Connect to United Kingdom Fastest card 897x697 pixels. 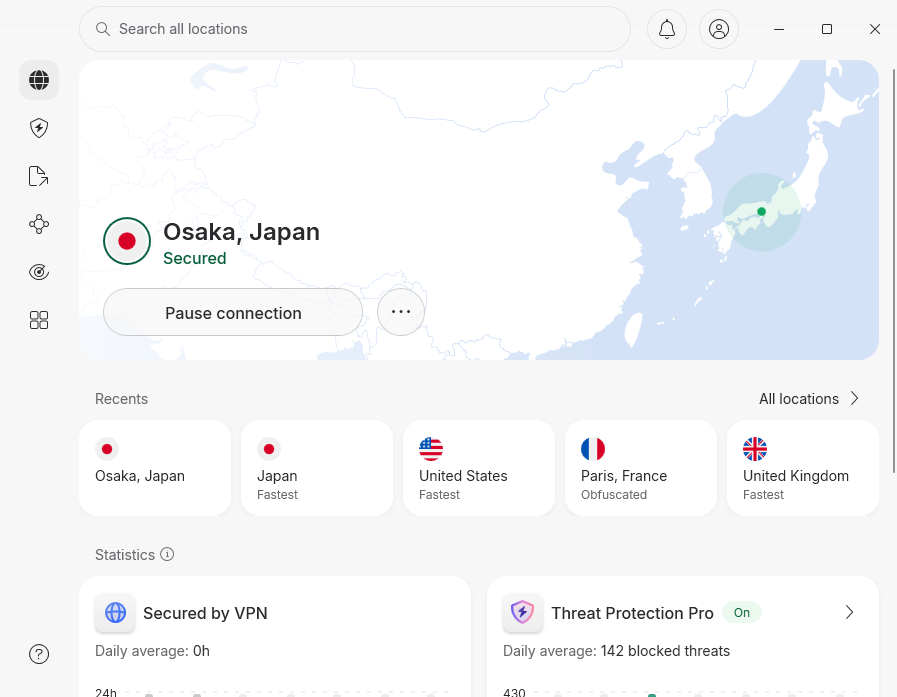(803, 468)
